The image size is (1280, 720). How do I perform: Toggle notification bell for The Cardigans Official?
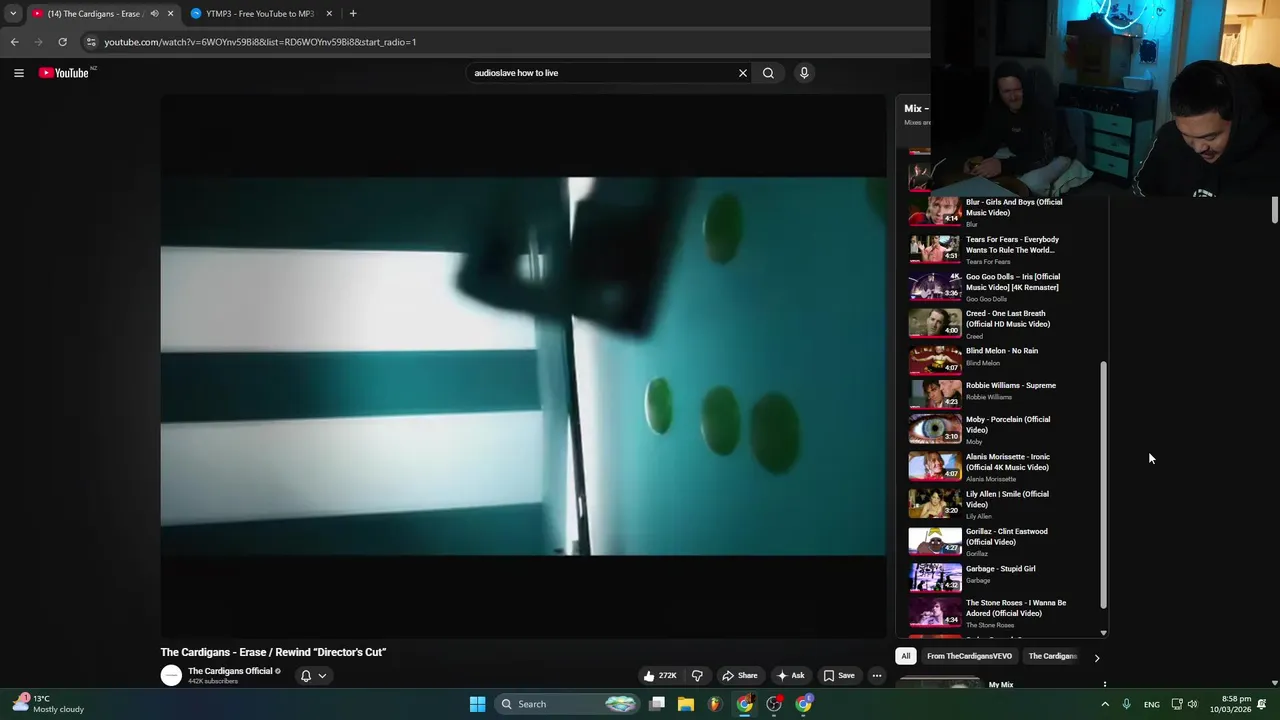[306, 675]
